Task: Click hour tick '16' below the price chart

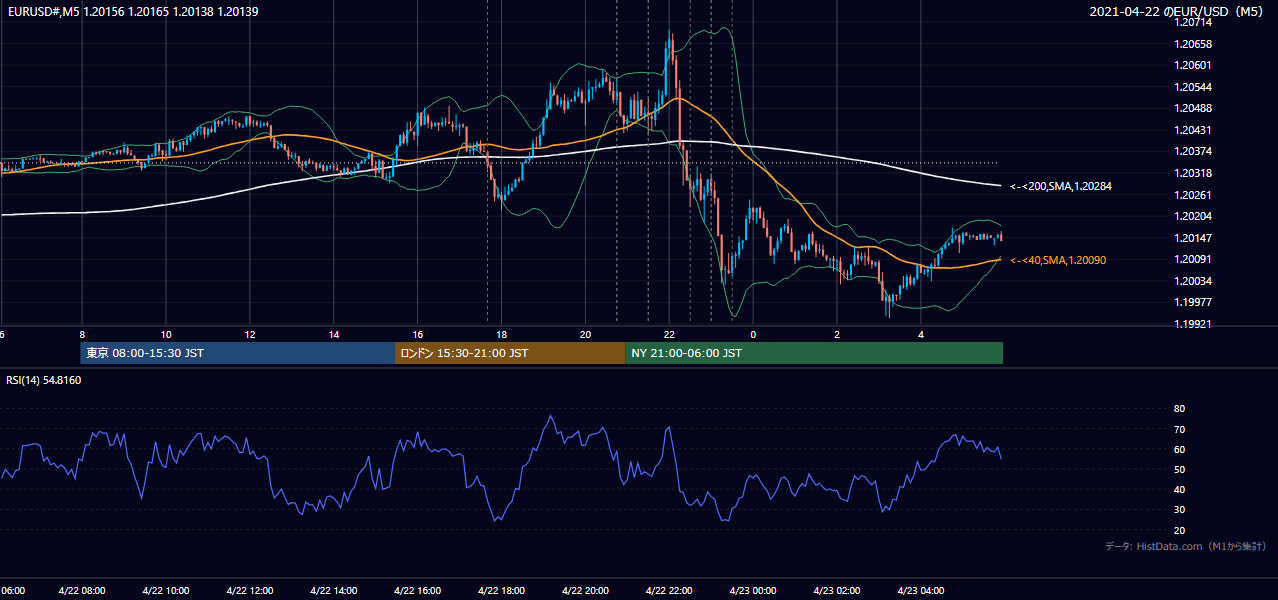Action: click(x=418, y=335)
